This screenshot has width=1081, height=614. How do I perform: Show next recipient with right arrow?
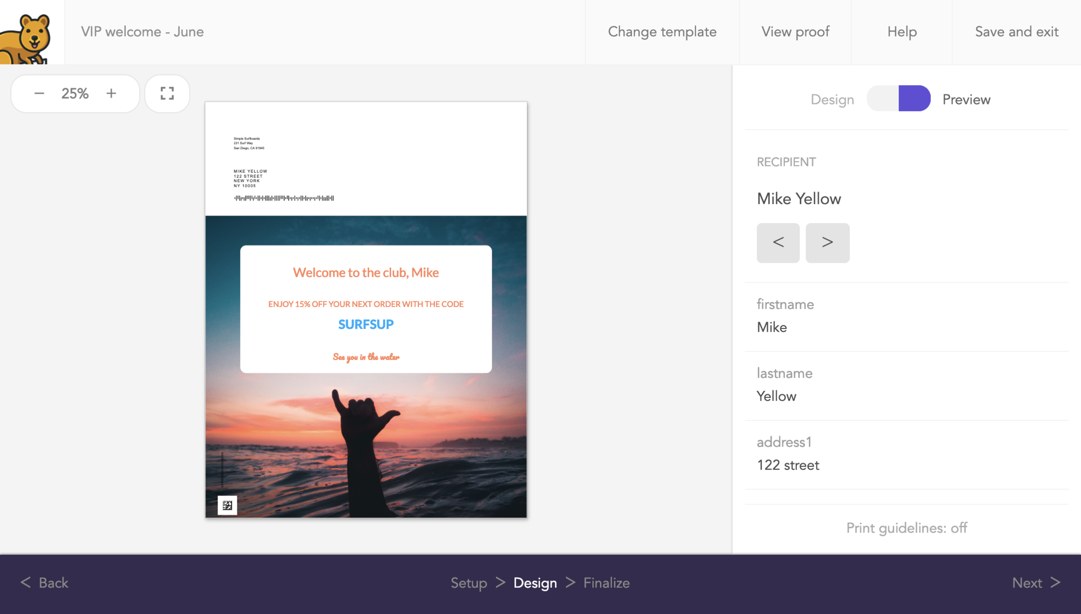point(827,243)
